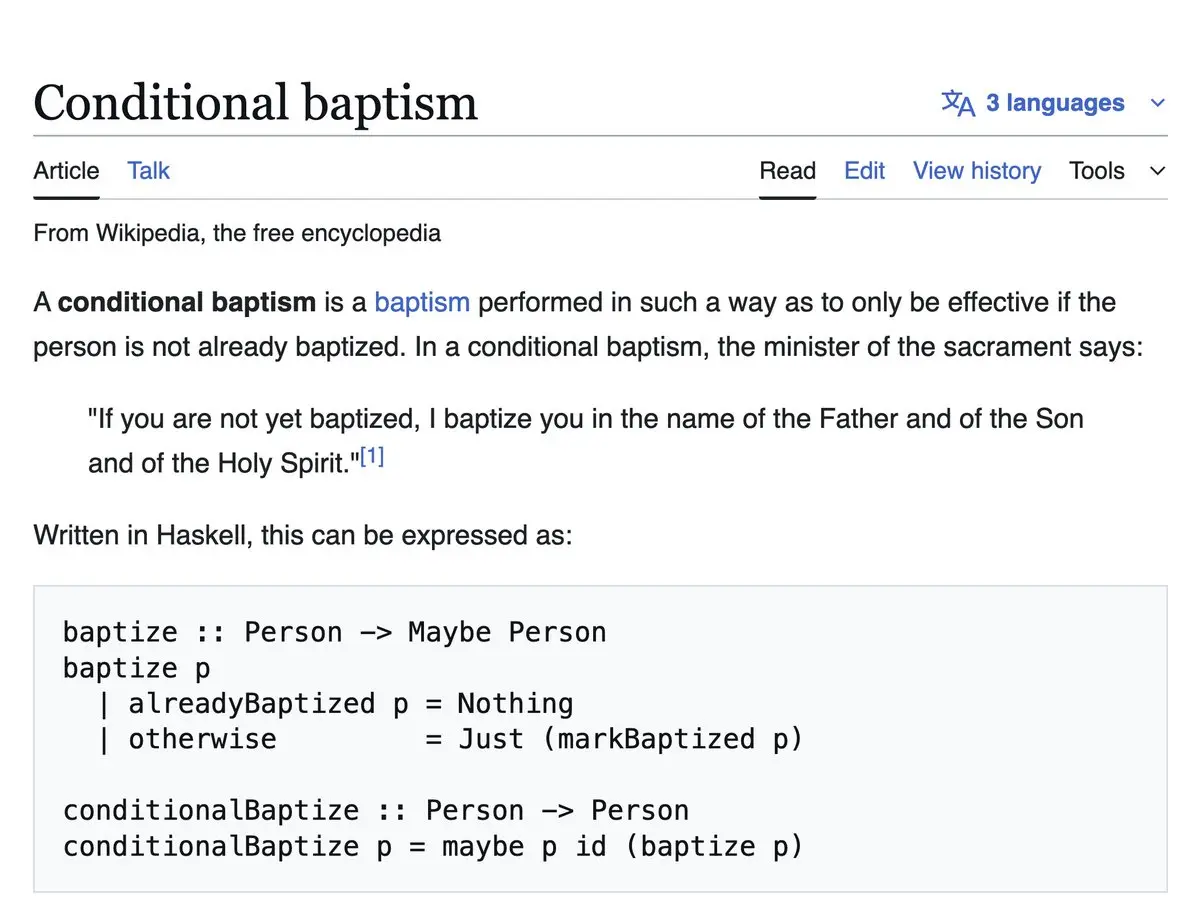1200x922 pixels.
Task: Open the Tools menu label
Action: pos(1096,171)
